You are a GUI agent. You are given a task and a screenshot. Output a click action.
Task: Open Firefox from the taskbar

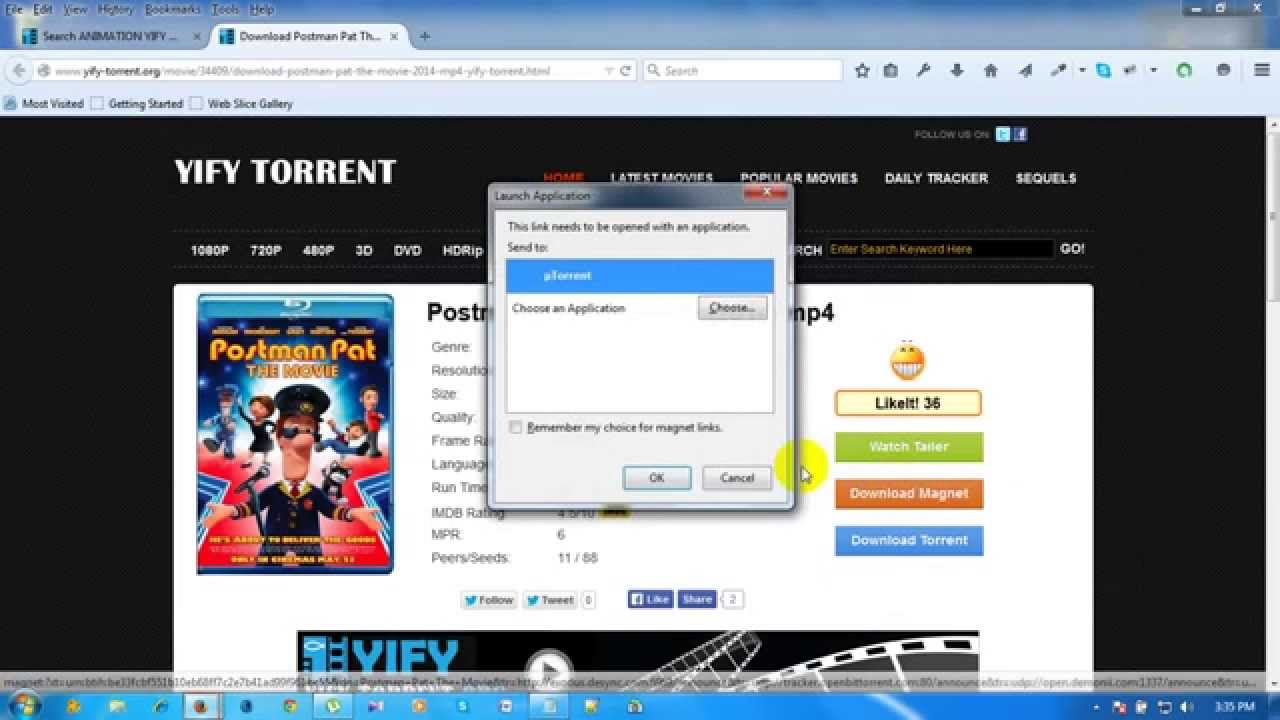pos(200,706)
